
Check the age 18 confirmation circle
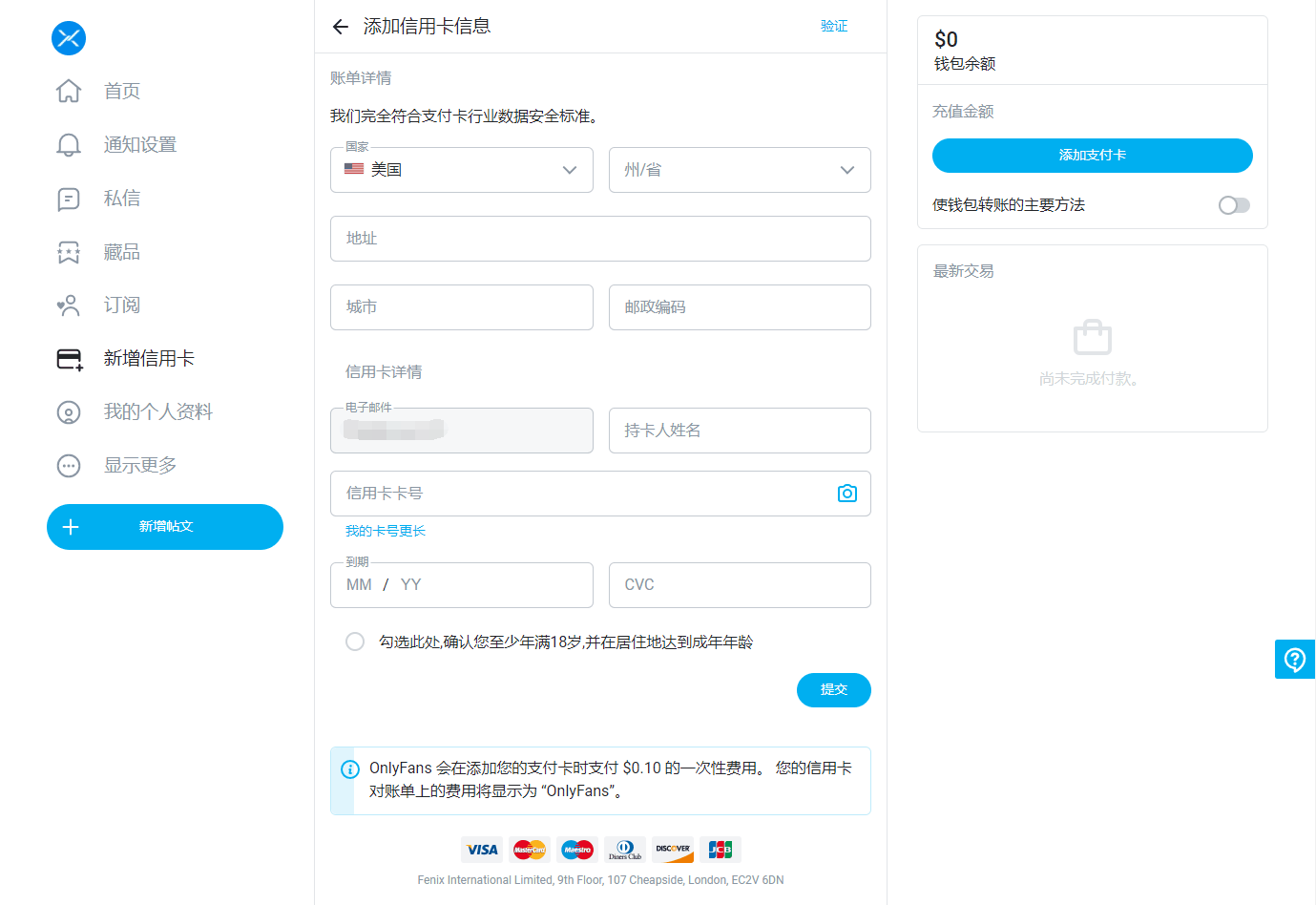click(x=354, y=641)
